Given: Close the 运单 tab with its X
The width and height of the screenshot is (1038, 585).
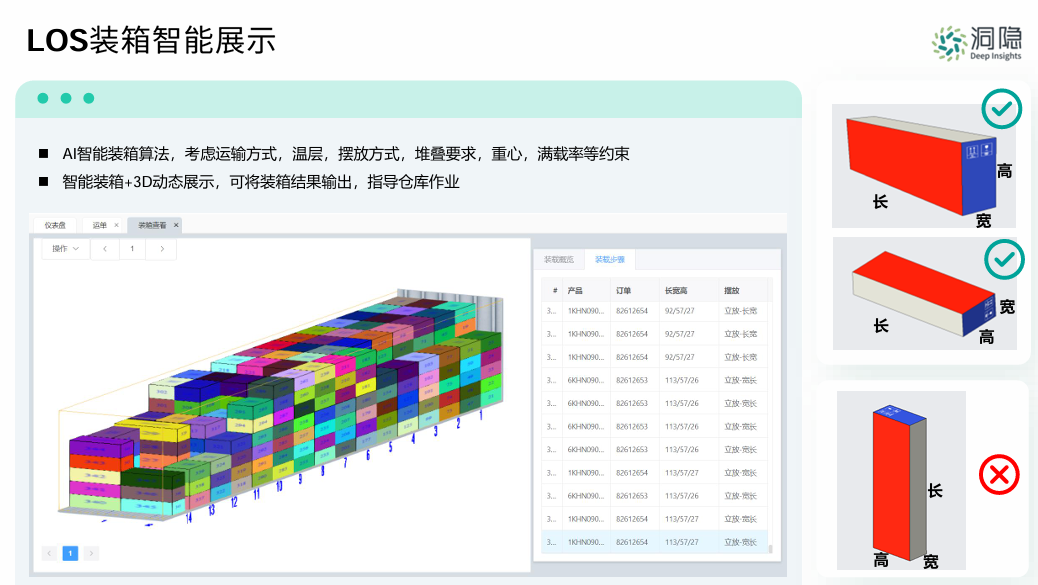Looking at the screenshot, I should pos(116,225).
